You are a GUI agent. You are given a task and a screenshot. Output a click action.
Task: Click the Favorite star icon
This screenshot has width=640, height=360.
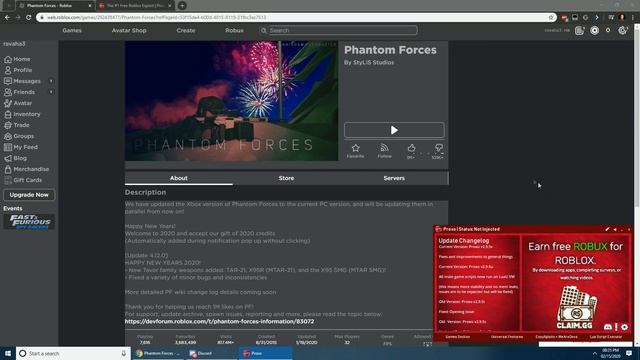point(356,148)
